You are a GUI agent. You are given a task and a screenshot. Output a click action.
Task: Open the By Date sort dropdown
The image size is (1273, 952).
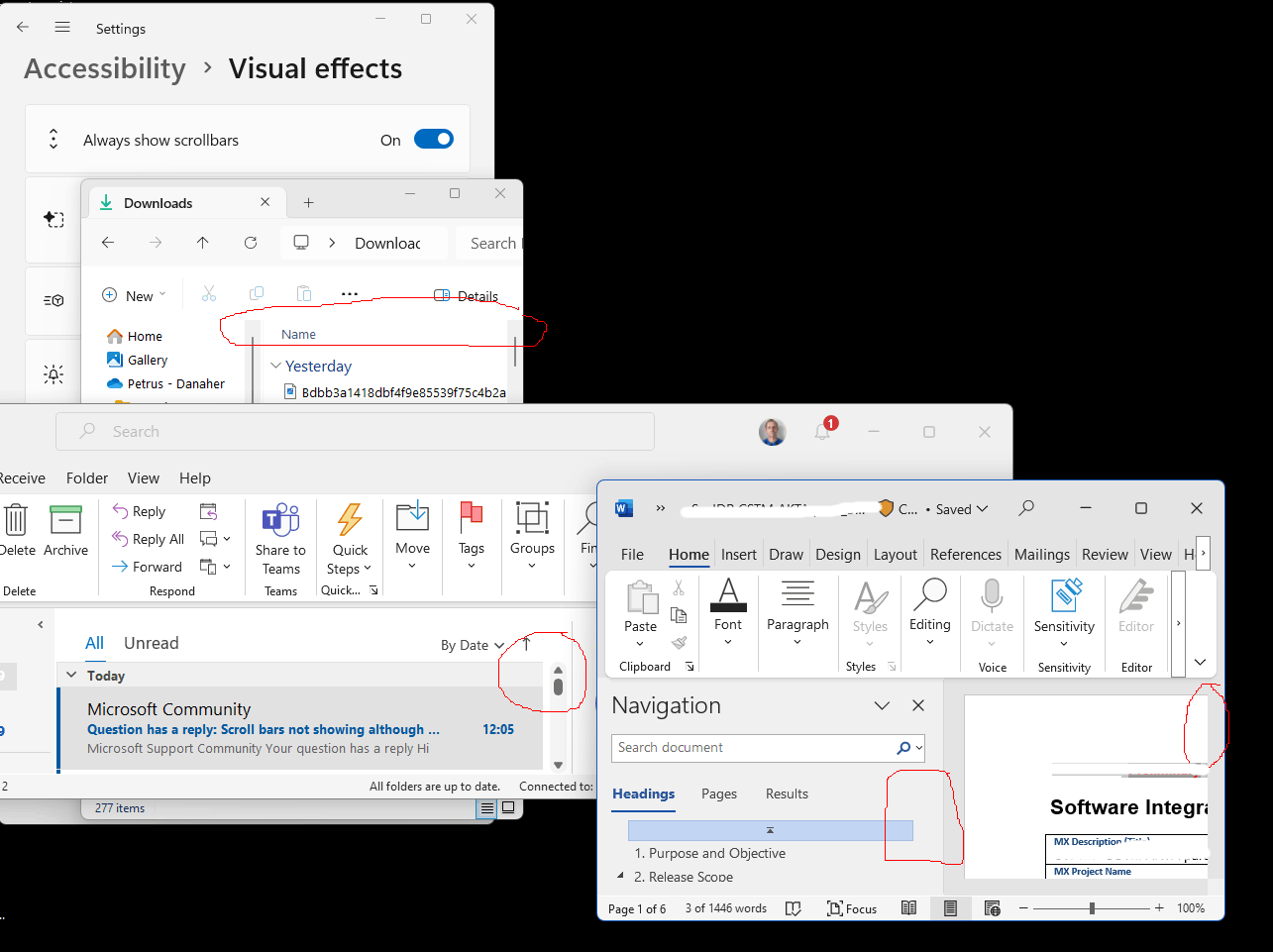(x=473, y=644)
